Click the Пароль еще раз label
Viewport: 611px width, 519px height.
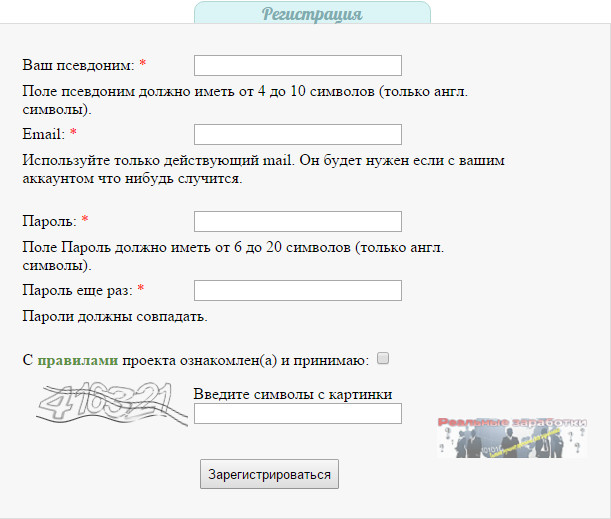77,290
